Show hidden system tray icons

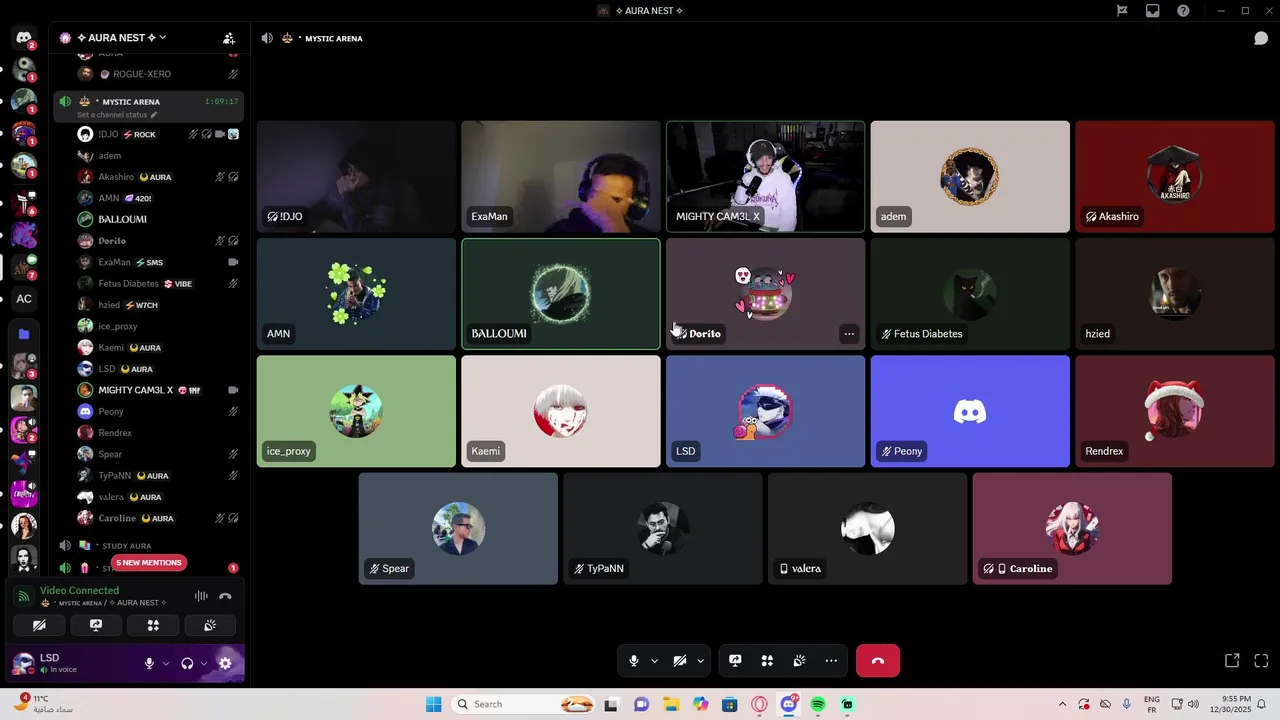(x=1062, y=704)
